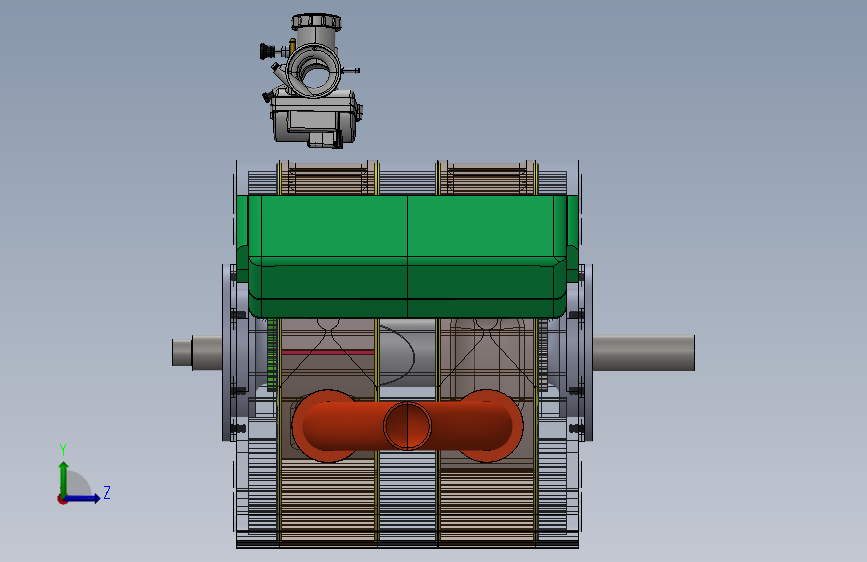Viewport: 867px width, 562px height.
Task: Select the round center port of the orange manifold
Action: 408,426
